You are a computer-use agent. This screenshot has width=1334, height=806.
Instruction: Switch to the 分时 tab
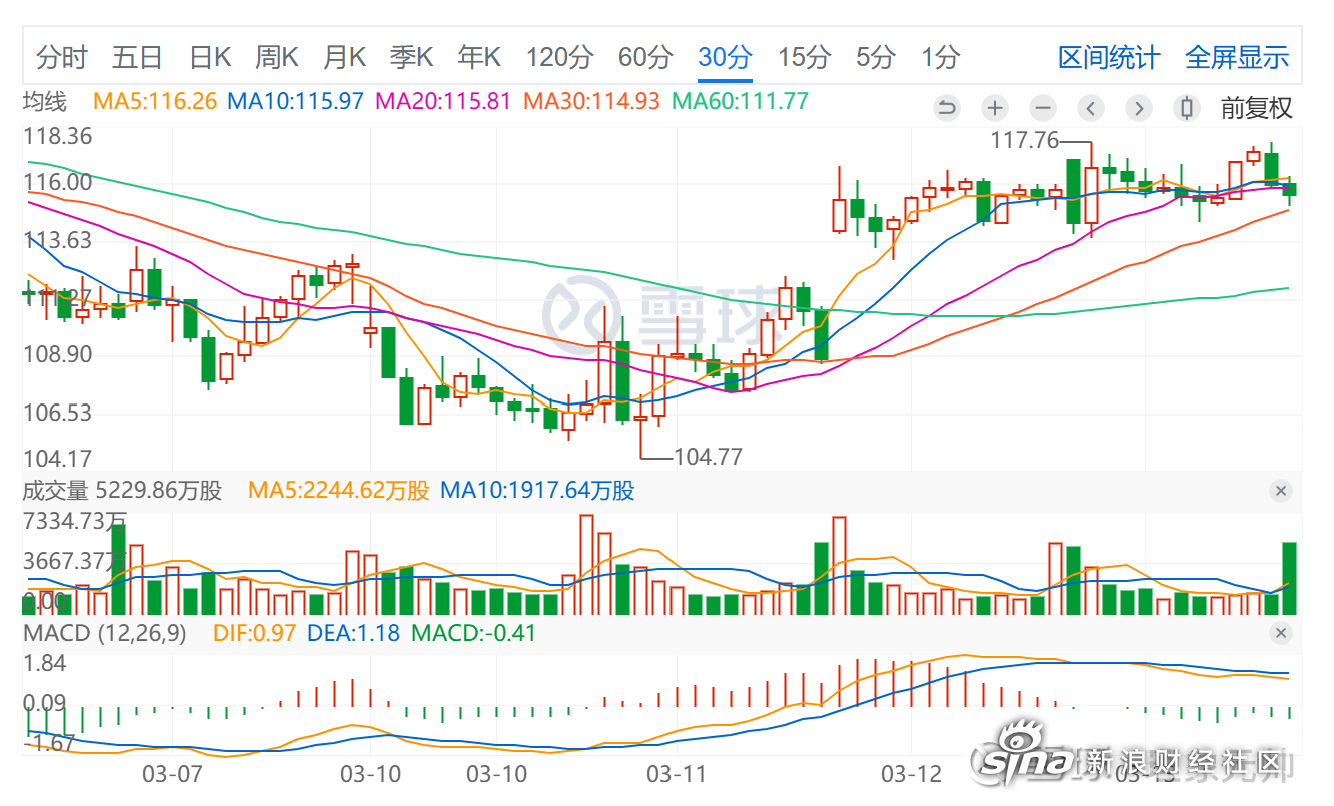click(x=62, y=57)
